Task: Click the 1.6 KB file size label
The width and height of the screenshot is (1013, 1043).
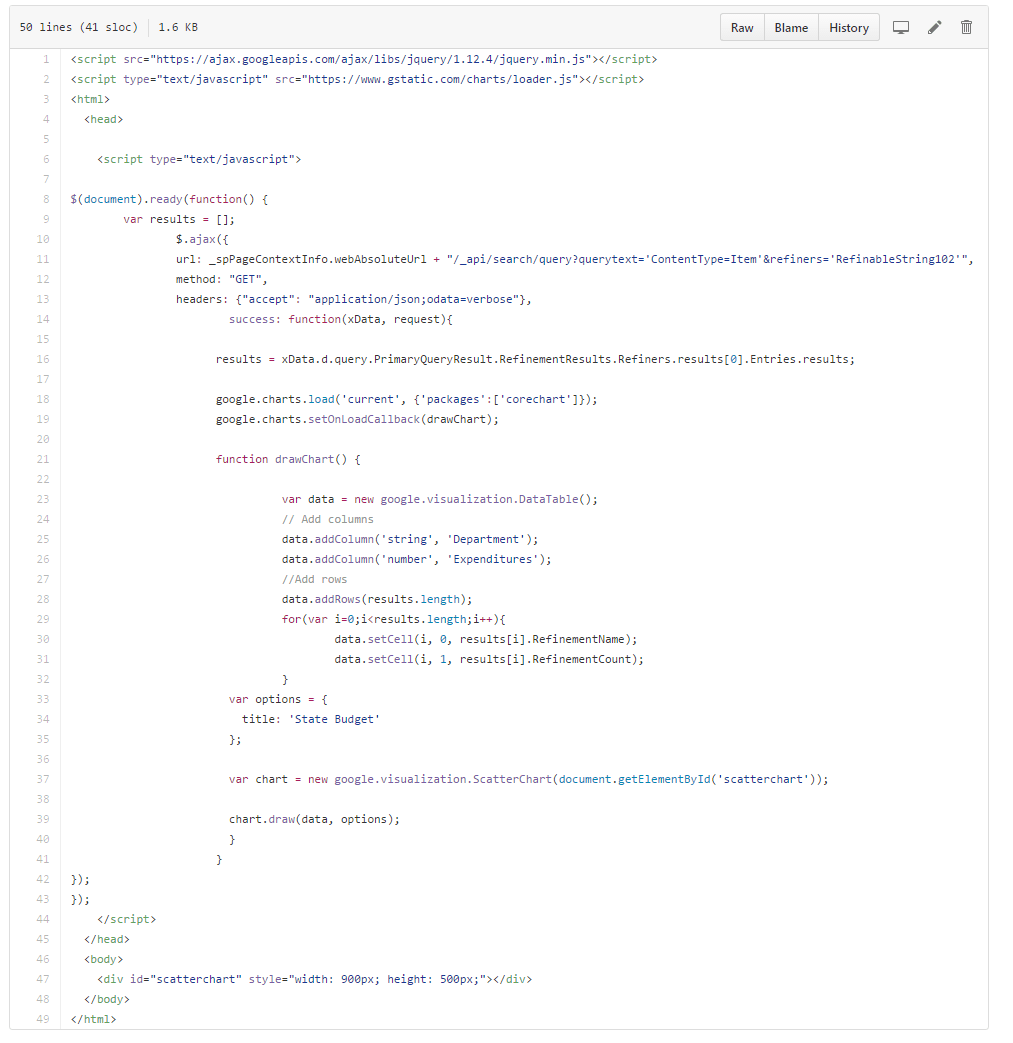Action: pyautogui.click(x=177, y=27)
